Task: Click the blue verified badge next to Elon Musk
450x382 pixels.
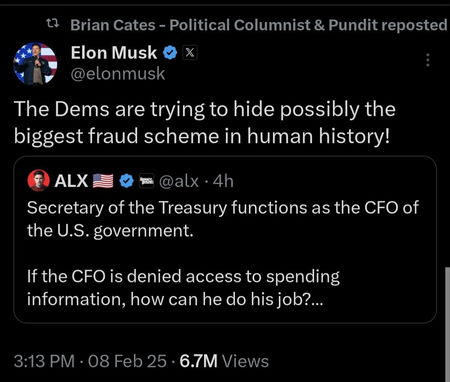Action: 170,53
